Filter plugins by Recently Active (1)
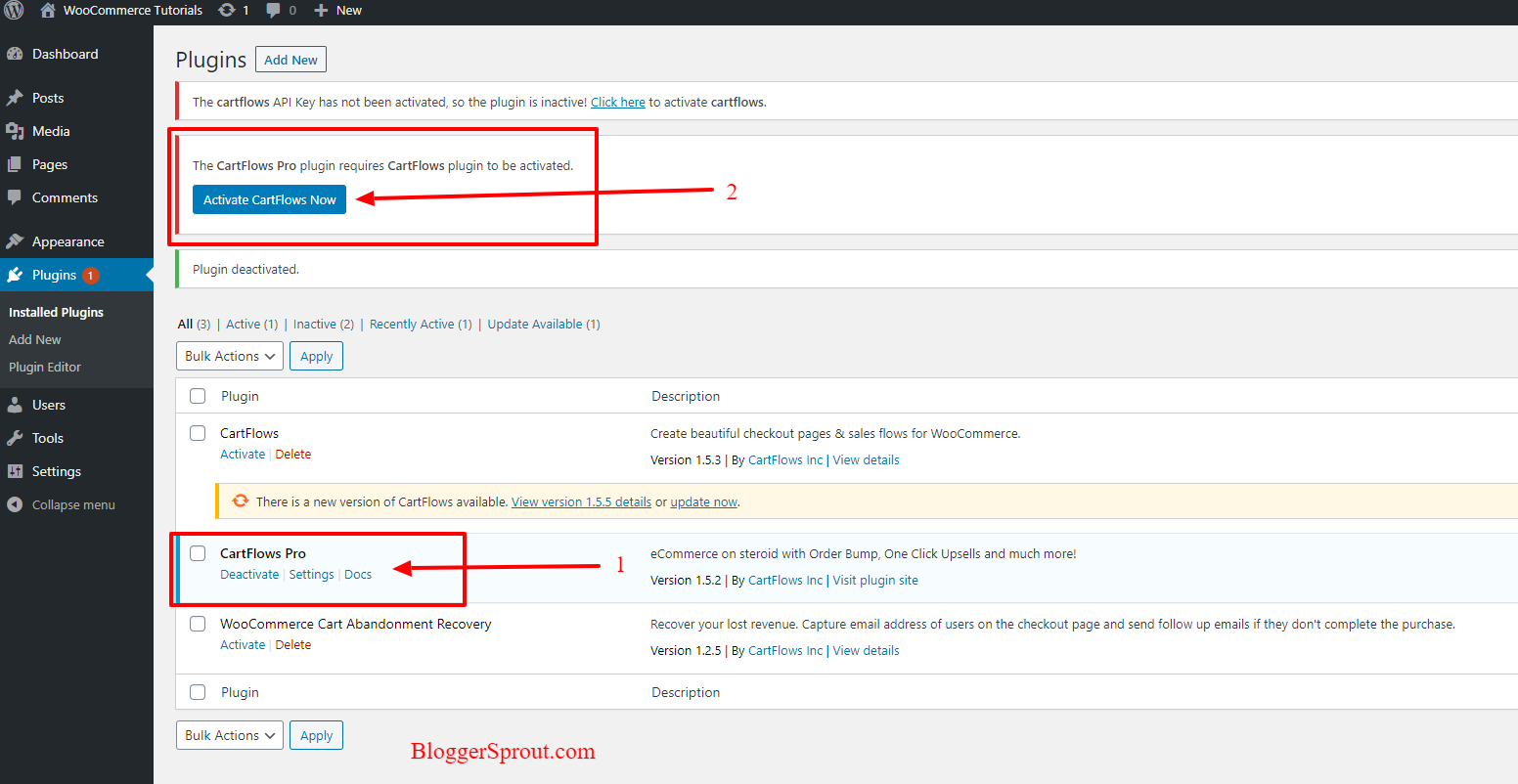The image size is (1518, 784). [x=421, y=324]
